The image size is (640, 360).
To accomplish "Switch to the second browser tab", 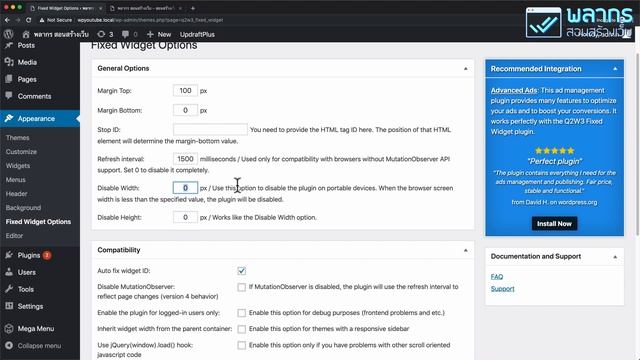I will (145, 8).
